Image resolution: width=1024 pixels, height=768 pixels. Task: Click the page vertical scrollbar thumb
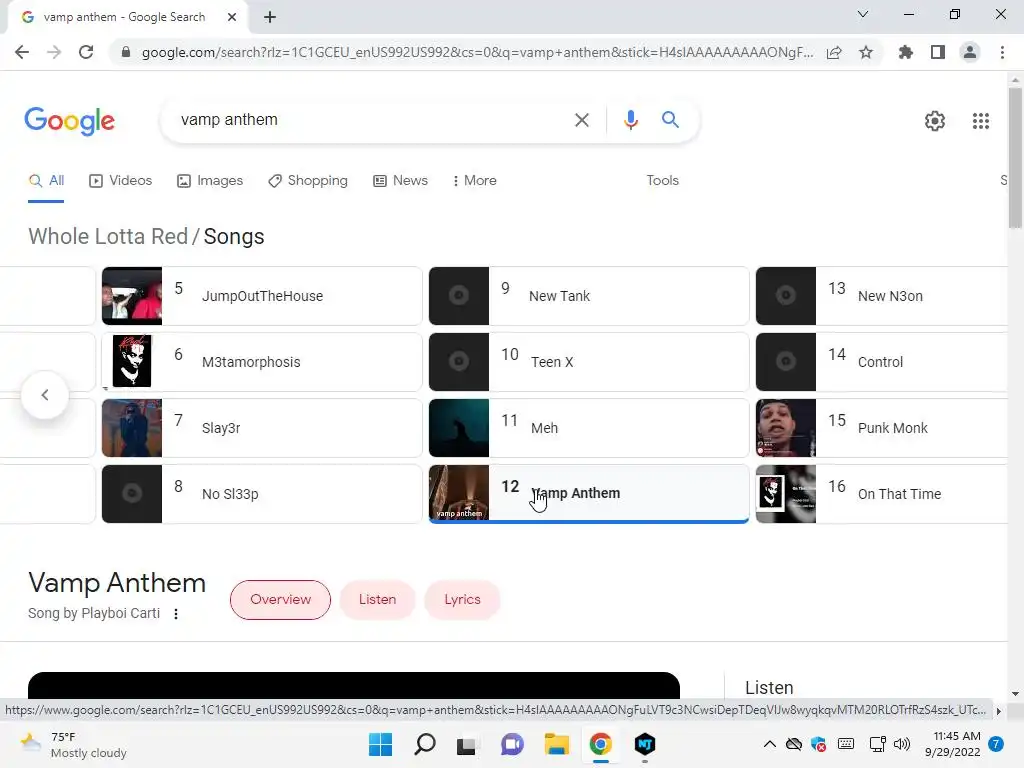pos(1015,157)
